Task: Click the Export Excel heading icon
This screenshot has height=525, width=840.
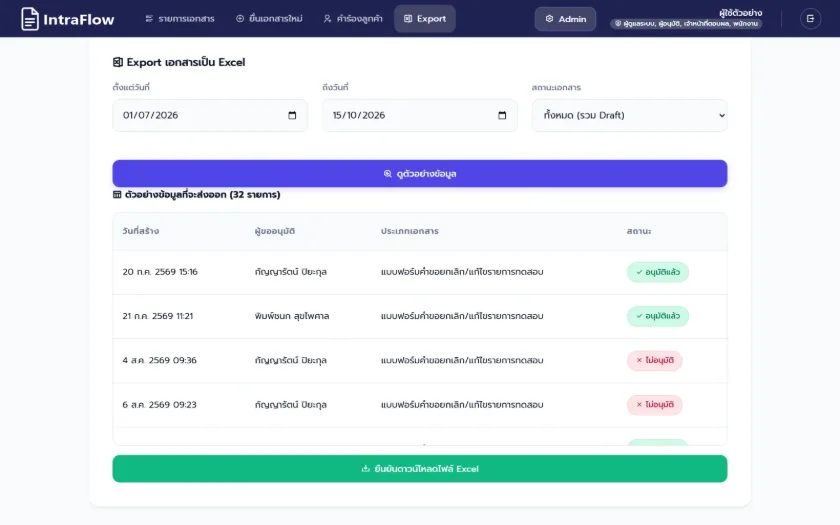Action: click(118, 62)
